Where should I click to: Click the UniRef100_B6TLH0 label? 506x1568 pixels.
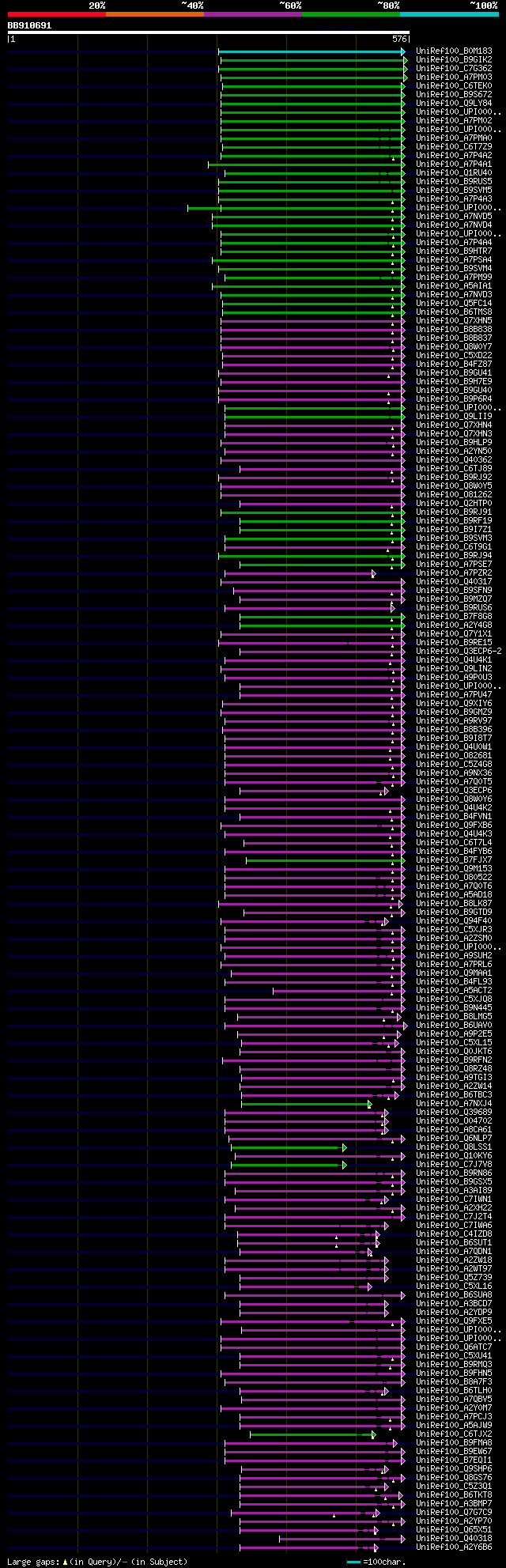click(454, 1391)
